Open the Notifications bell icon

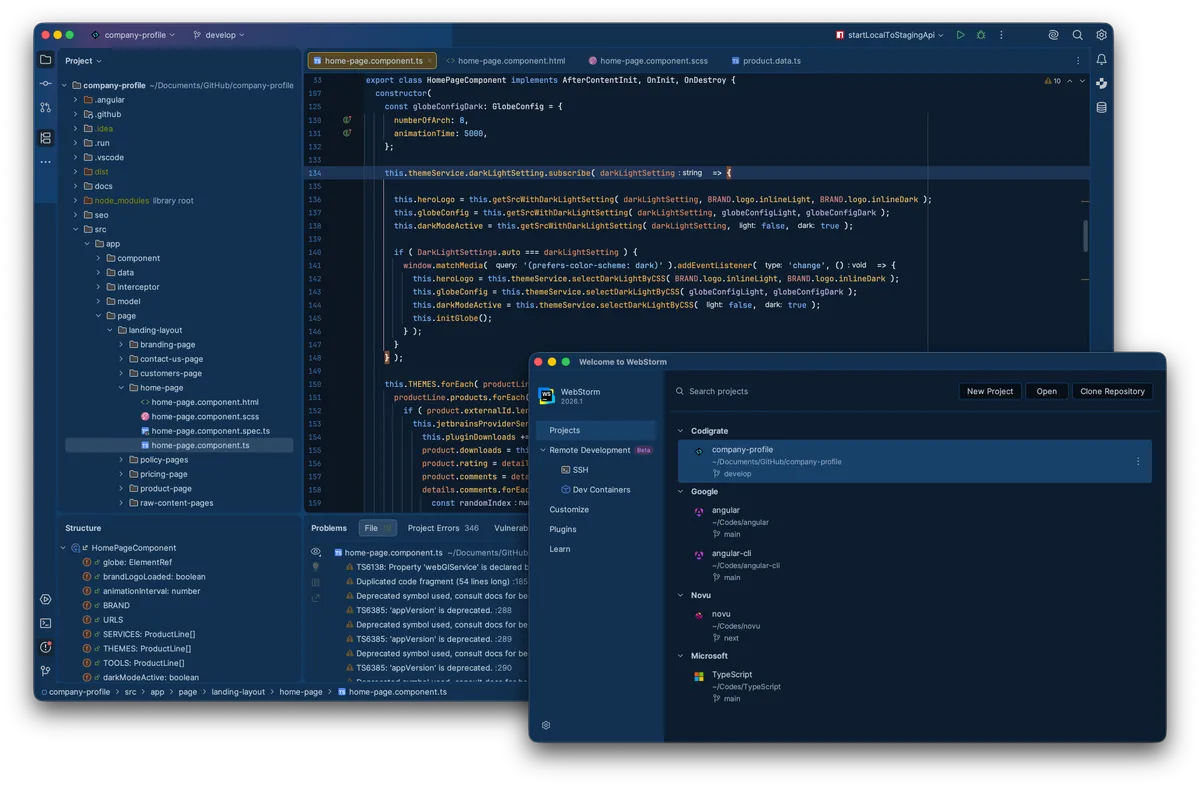(1101, 60)
